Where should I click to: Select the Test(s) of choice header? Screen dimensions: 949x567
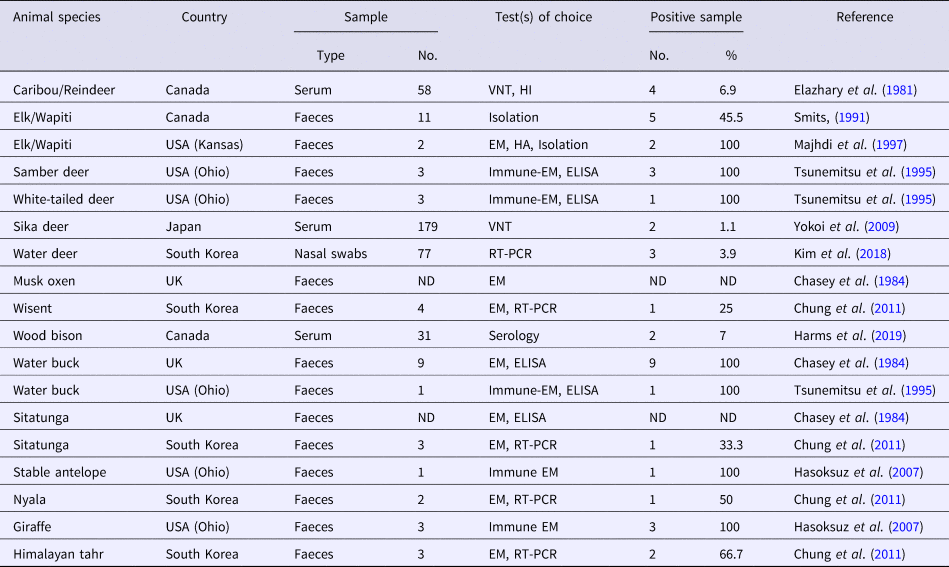(x=543, y=17)
